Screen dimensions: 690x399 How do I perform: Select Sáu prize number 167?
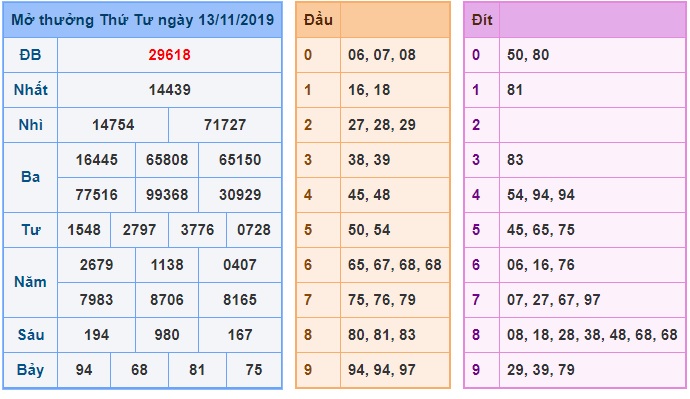tap(240, 335)
